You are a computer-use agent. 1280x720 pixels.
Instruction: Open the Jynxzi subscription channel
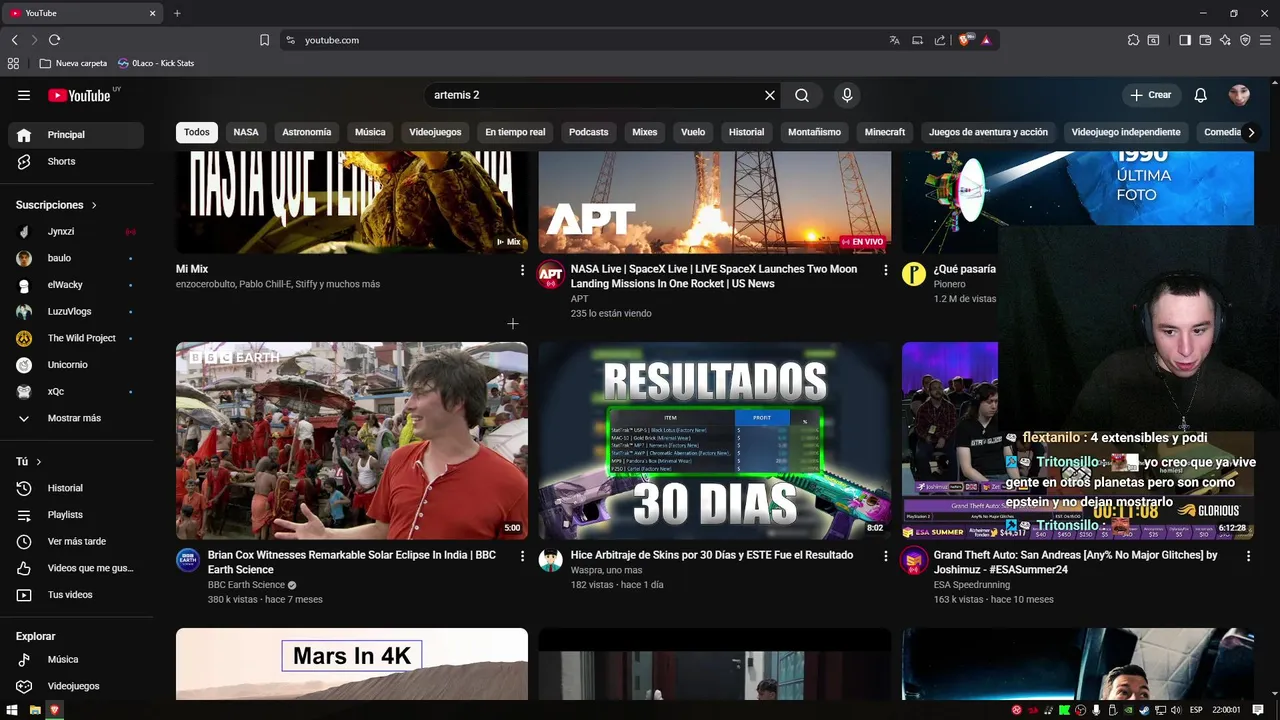(x=76, y=231)
